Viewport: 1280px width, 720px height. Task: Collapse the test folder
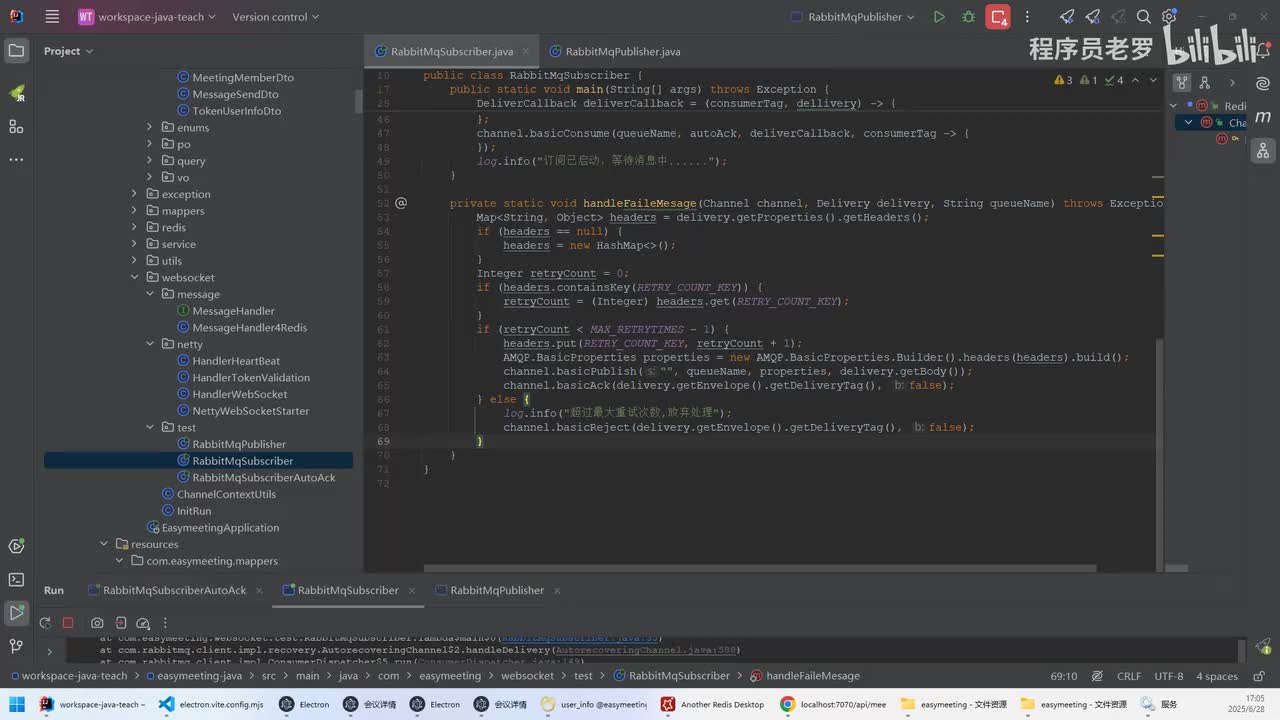tap(149, 428)
